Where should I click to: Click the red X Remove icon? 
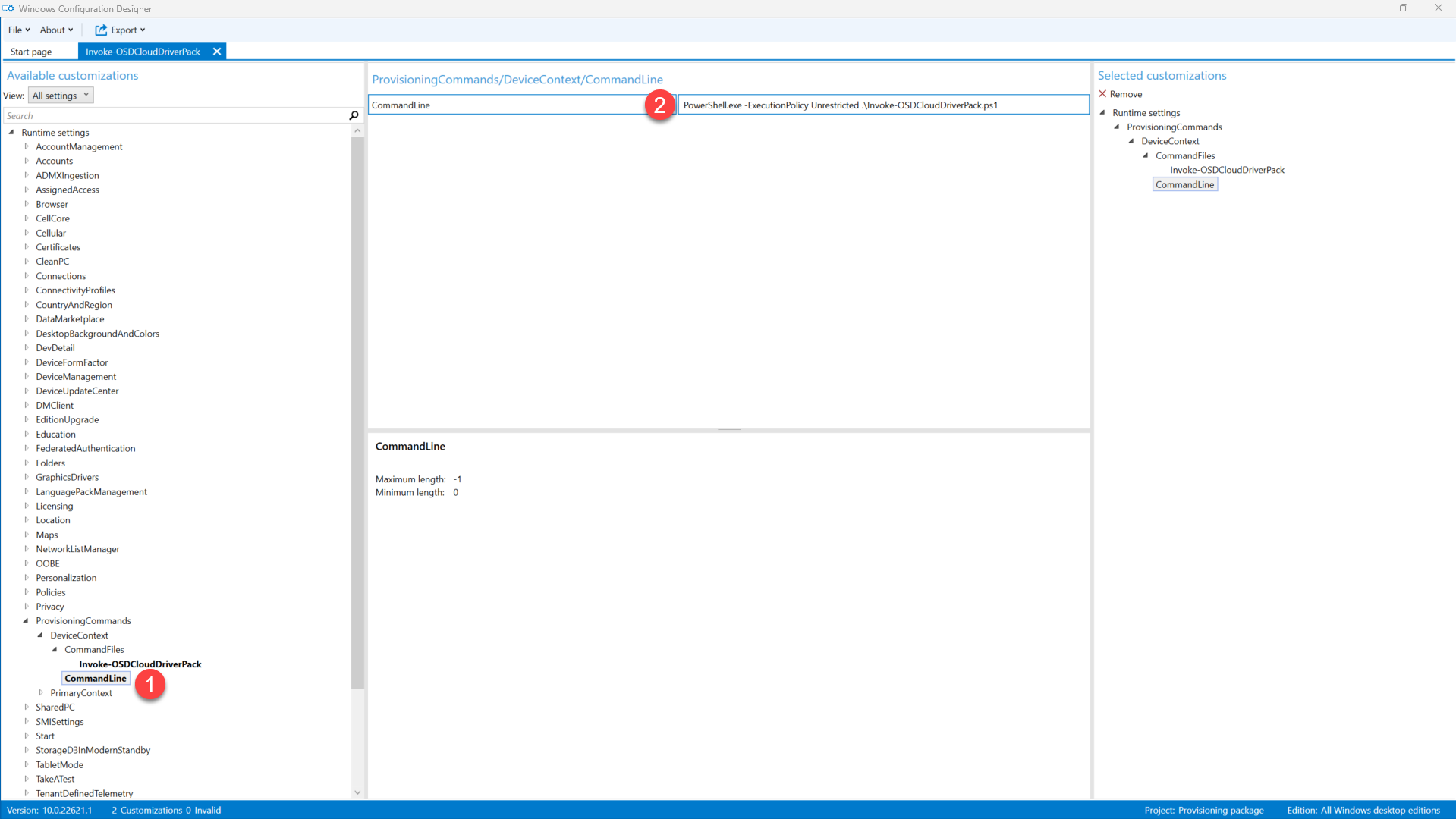click(x=1102, y=94)
